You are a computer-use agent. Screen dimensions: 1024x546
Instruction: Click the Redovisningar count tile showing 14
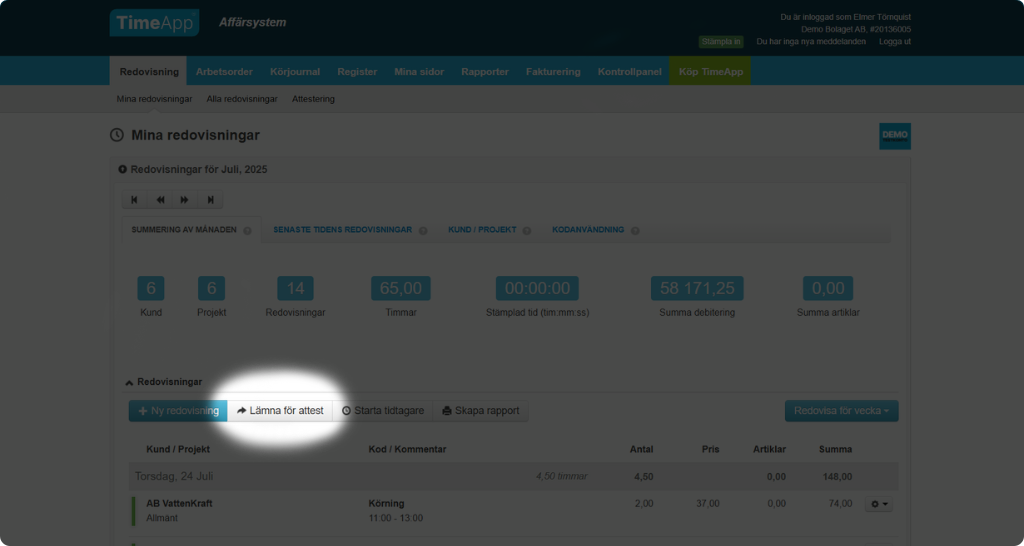(295, 288)
